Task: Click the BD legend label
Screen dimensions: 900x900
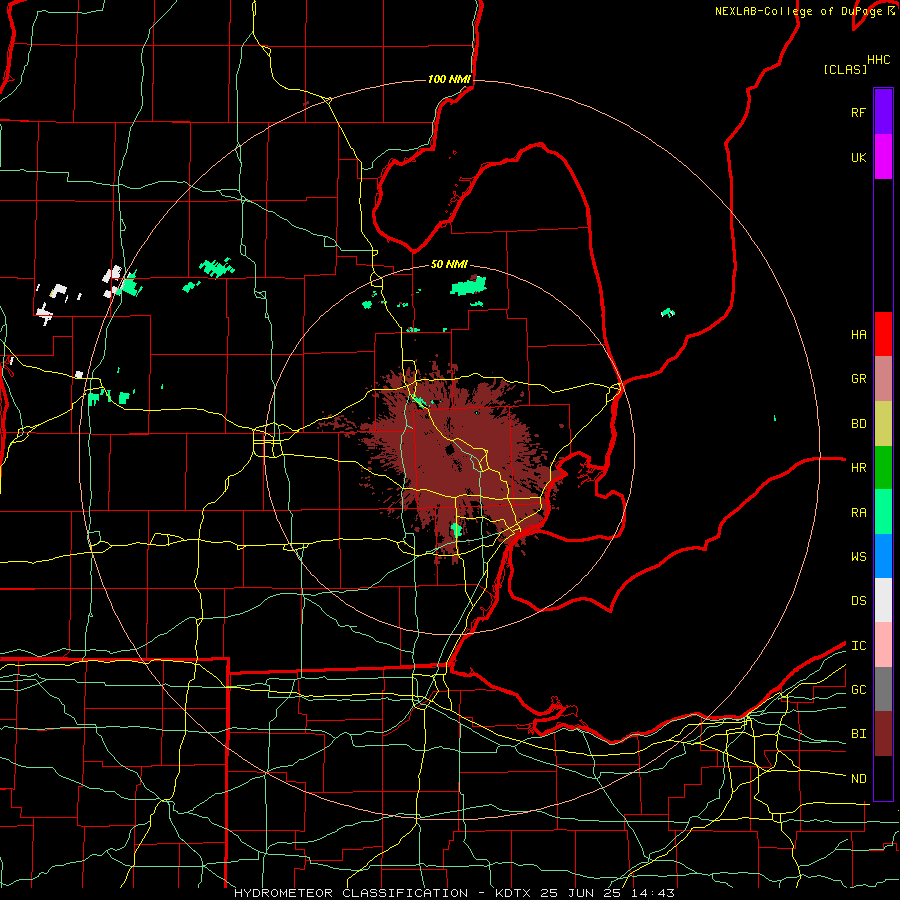Action: (858, 424)
